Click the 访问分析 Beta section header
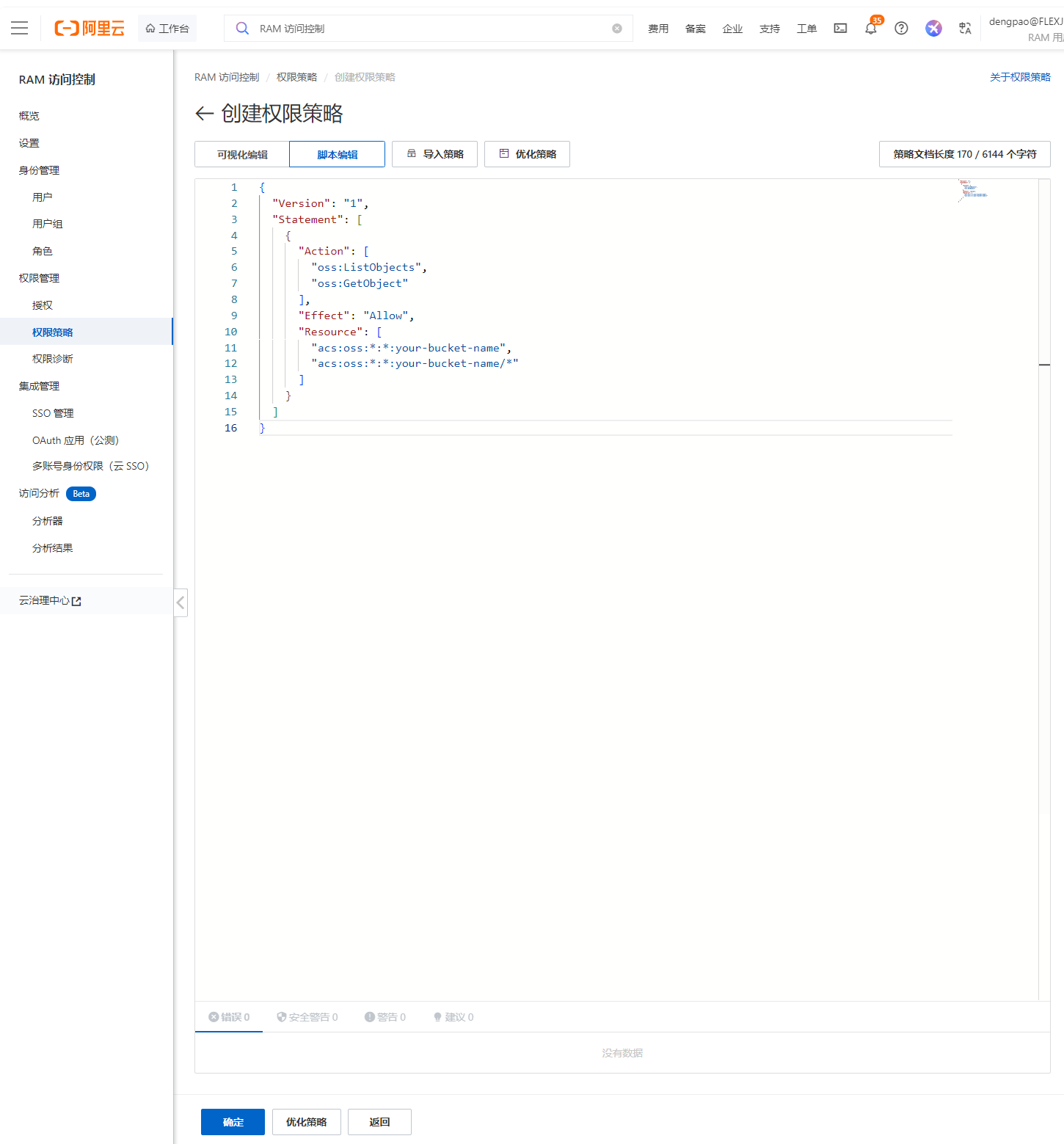Screen dimensions: 1064x1144 click(57, 493)
